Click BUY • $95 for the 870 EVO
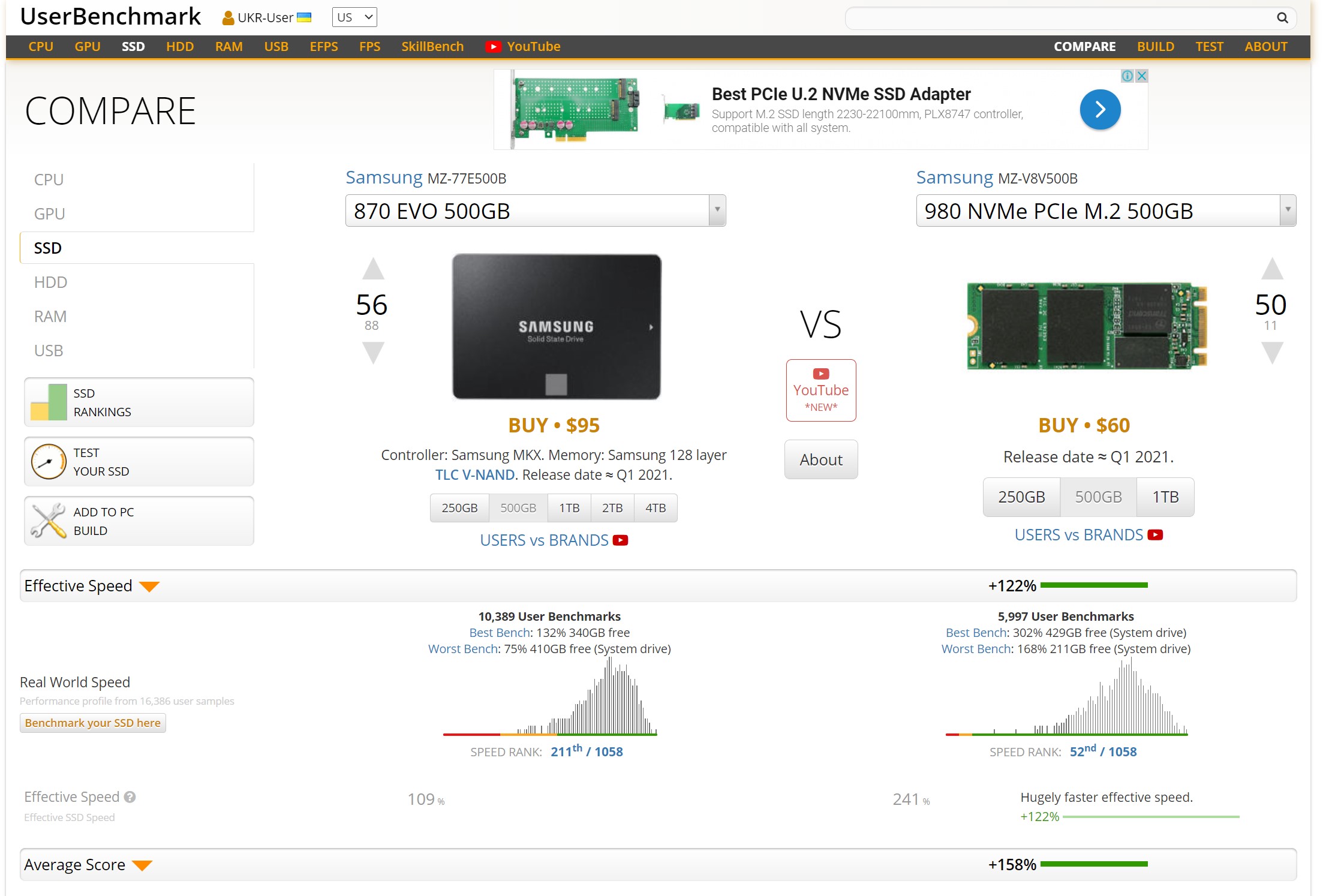Viewport: 1323px width, 896px height. coord(554,426)
